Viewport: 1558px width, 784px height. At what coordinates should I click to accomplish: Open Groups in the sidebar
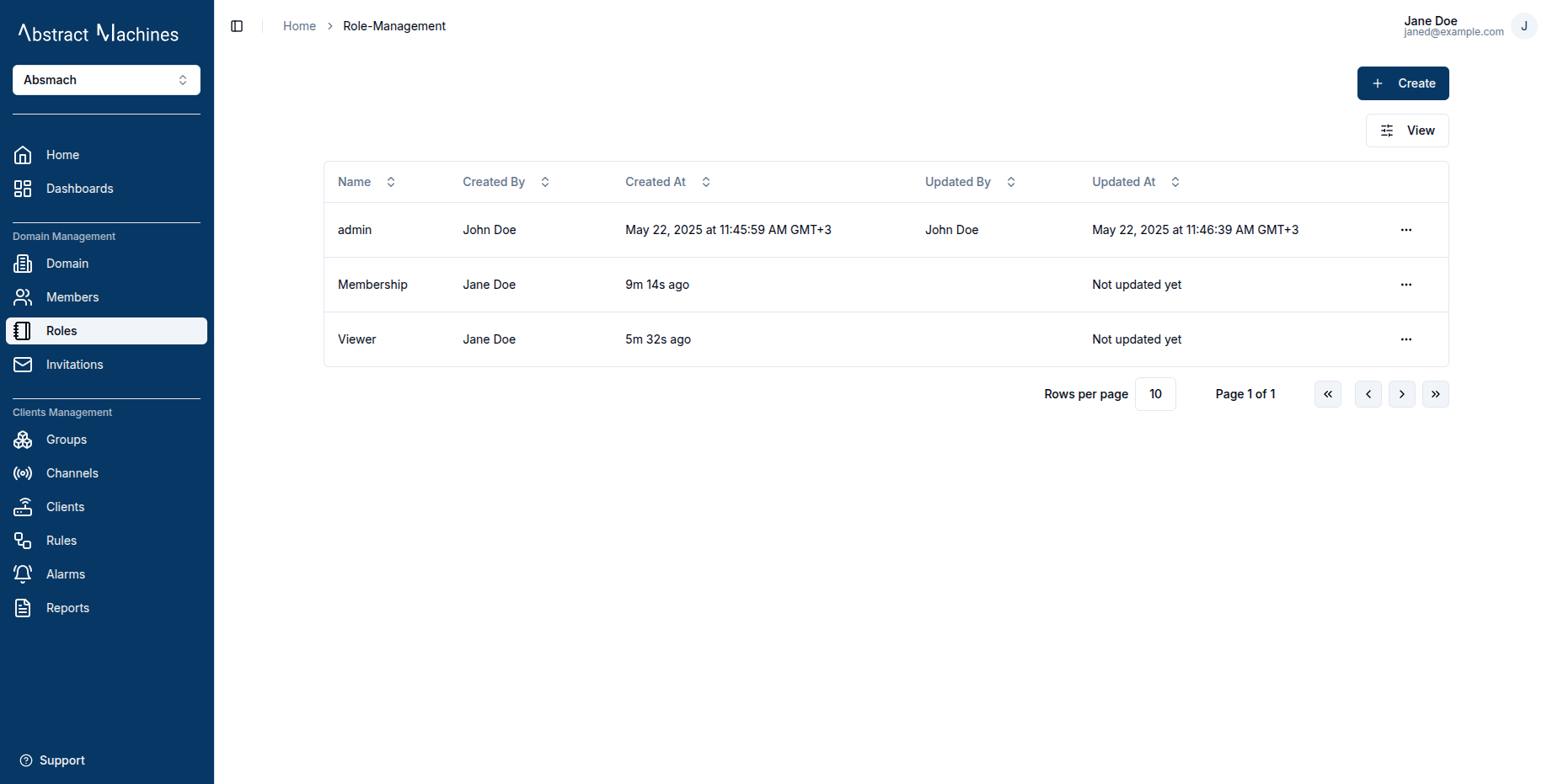tap(106, 440)
